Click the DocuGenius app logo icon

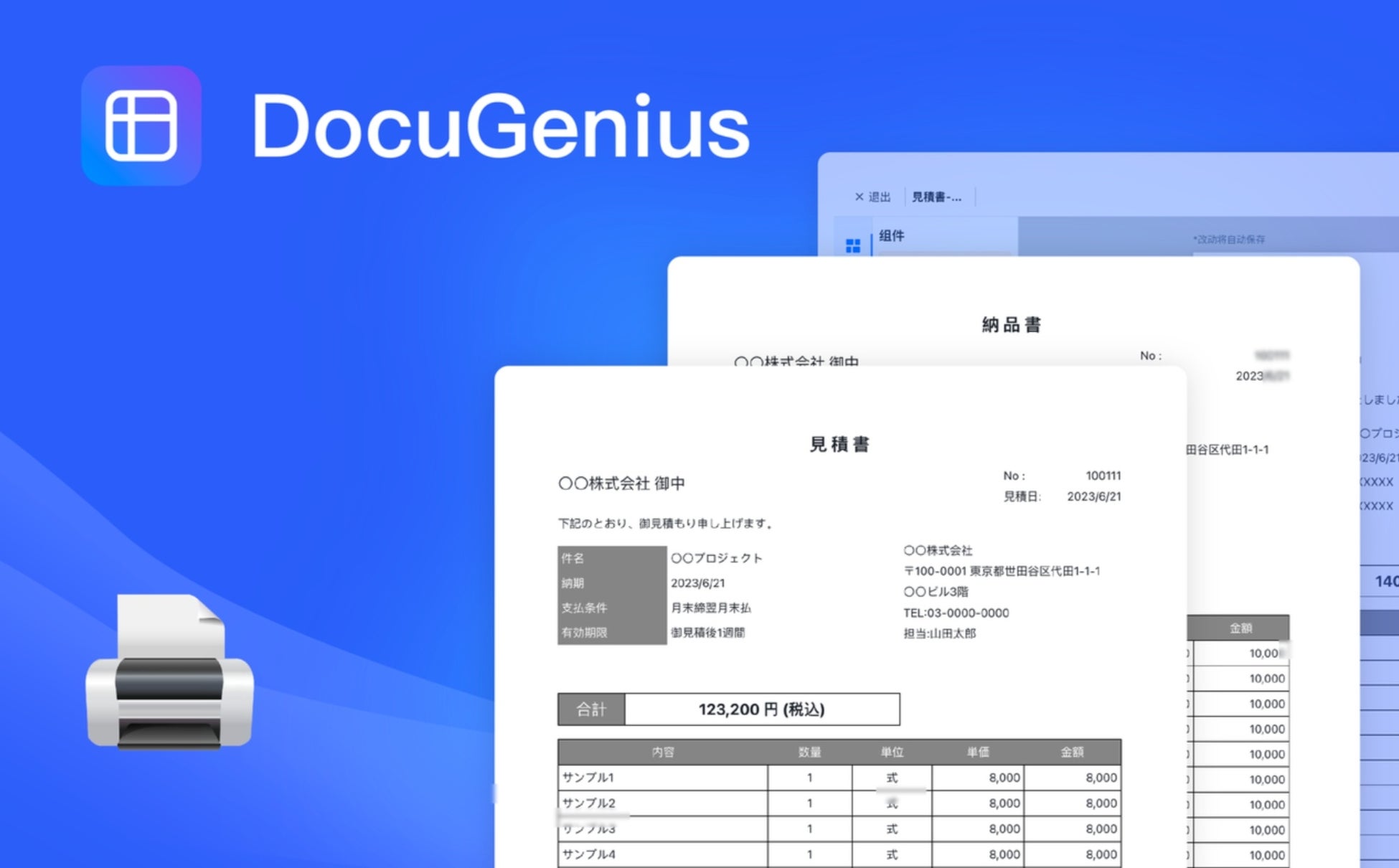[x=141, y=126]
